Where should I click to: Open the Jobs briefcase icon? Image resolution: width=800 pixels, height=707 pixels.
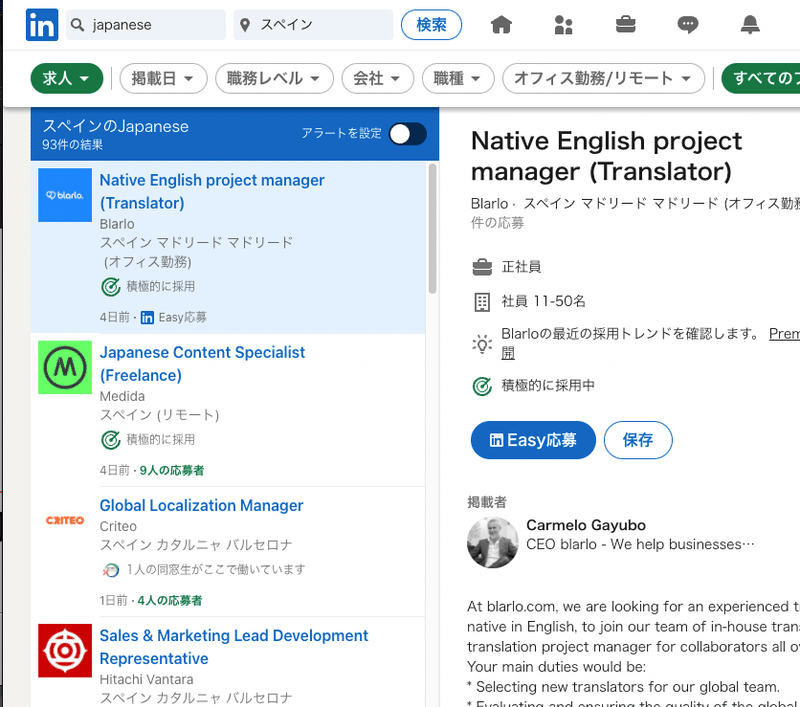(x=626, y=24)
